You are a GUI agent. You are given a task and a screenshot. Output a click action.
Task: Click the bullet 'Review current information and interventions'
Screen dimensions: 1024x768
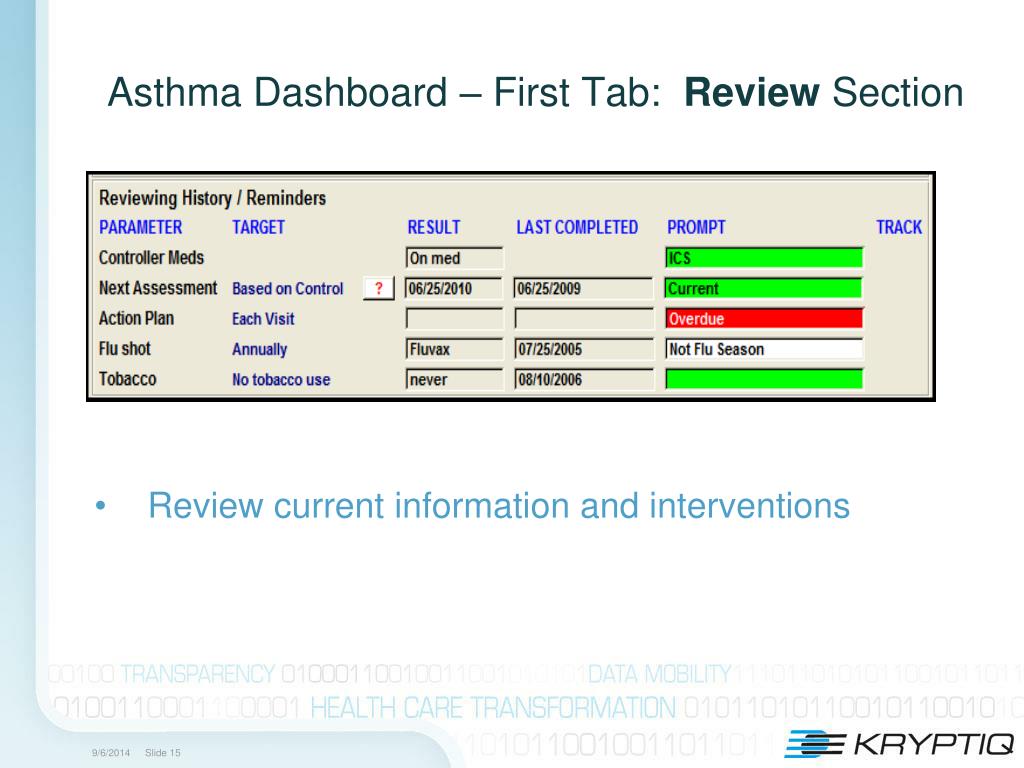[499, 505]
